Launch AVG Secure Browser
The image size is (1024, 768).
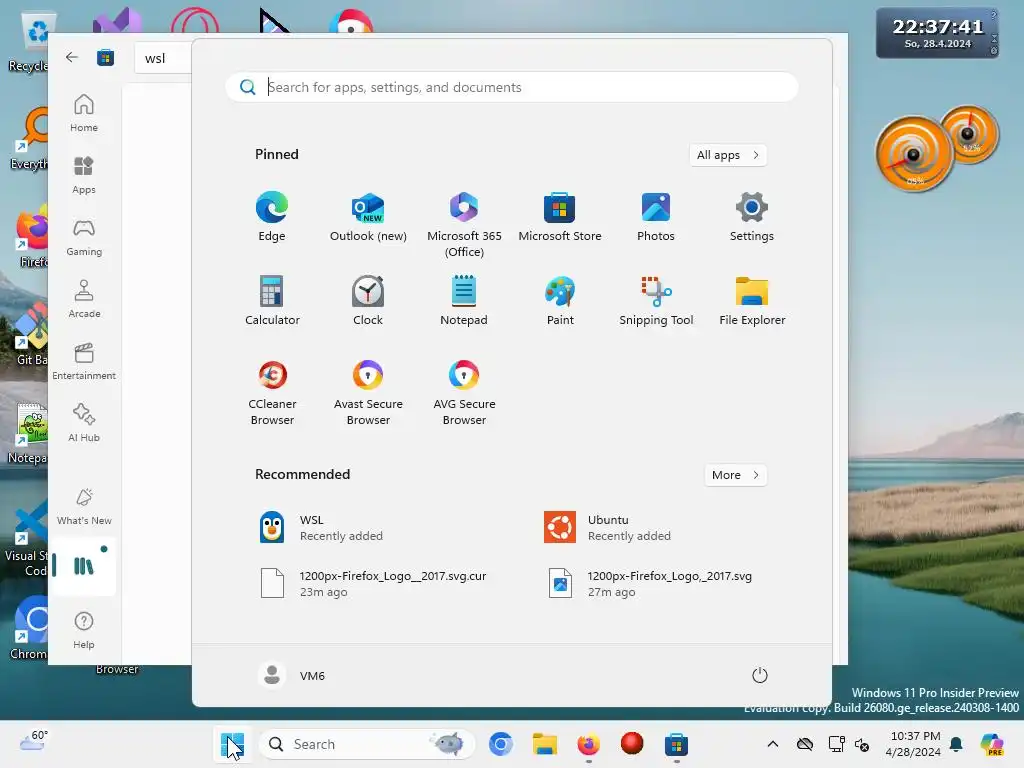point(464,392)
